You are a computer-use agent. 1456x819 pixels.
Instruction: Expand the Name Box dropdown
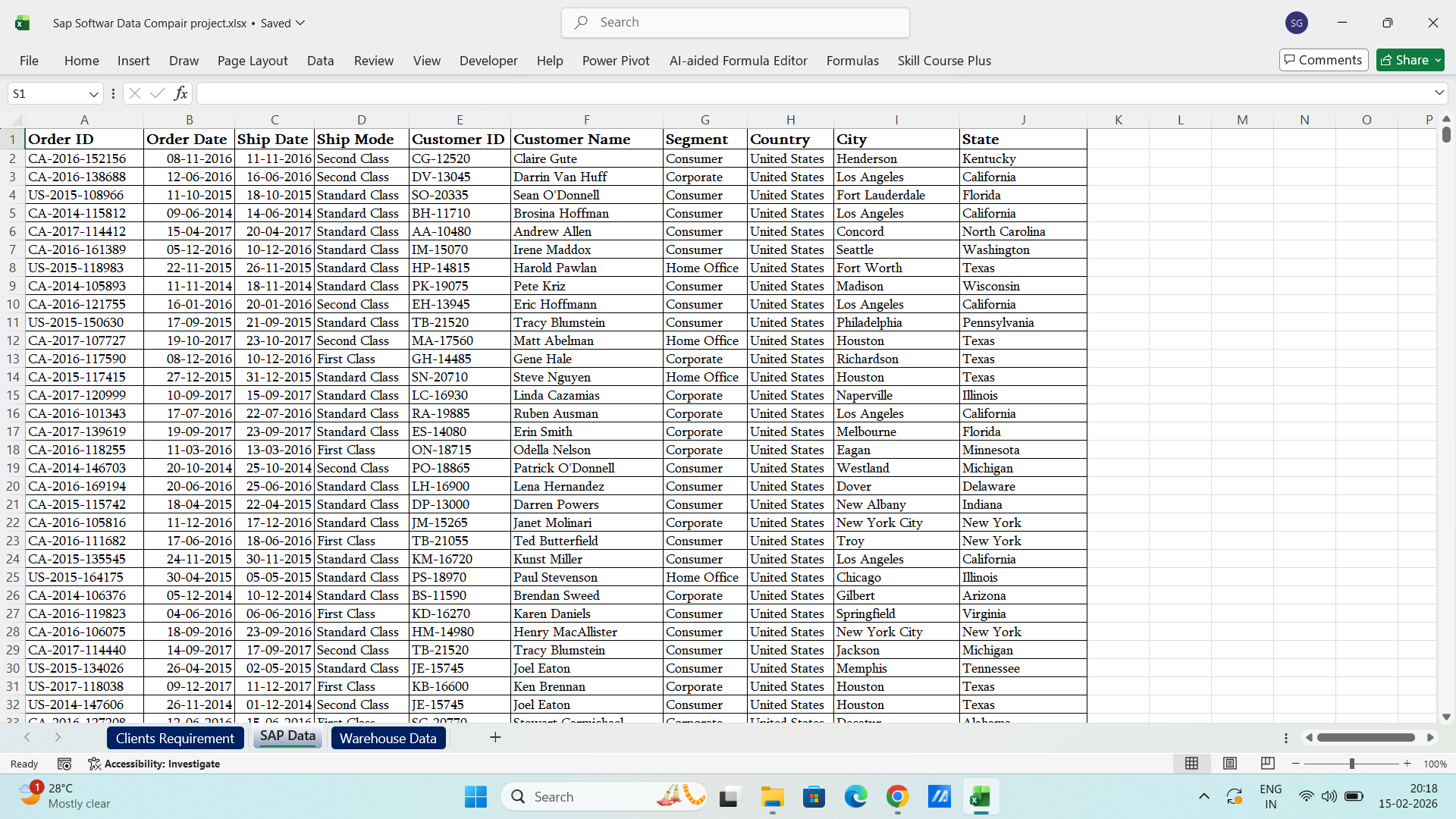[x=93, y=94]
